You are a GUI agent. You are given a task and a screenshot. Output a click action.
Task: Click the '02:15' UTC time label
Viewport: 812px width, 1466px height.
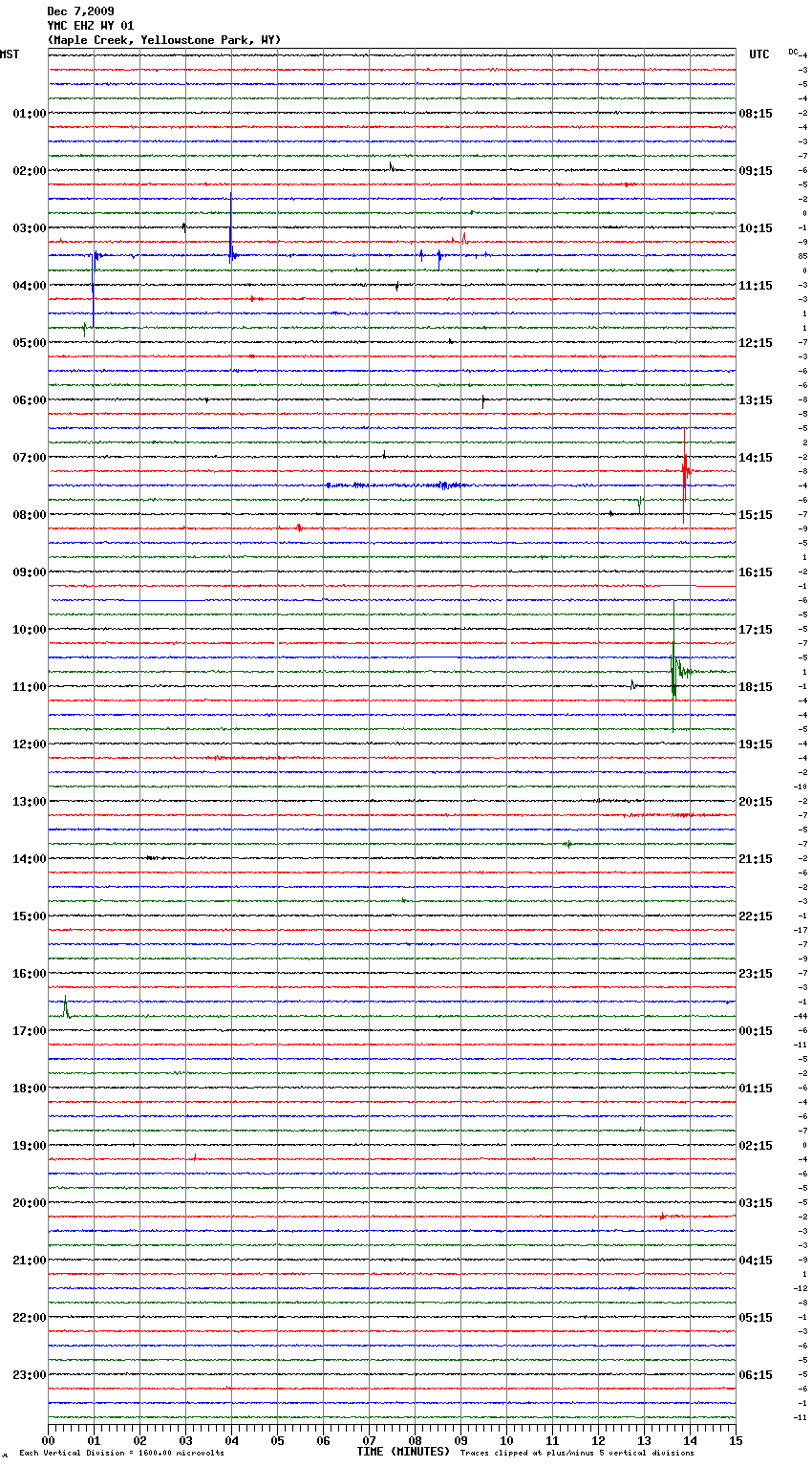click(x=756, y=1146)
